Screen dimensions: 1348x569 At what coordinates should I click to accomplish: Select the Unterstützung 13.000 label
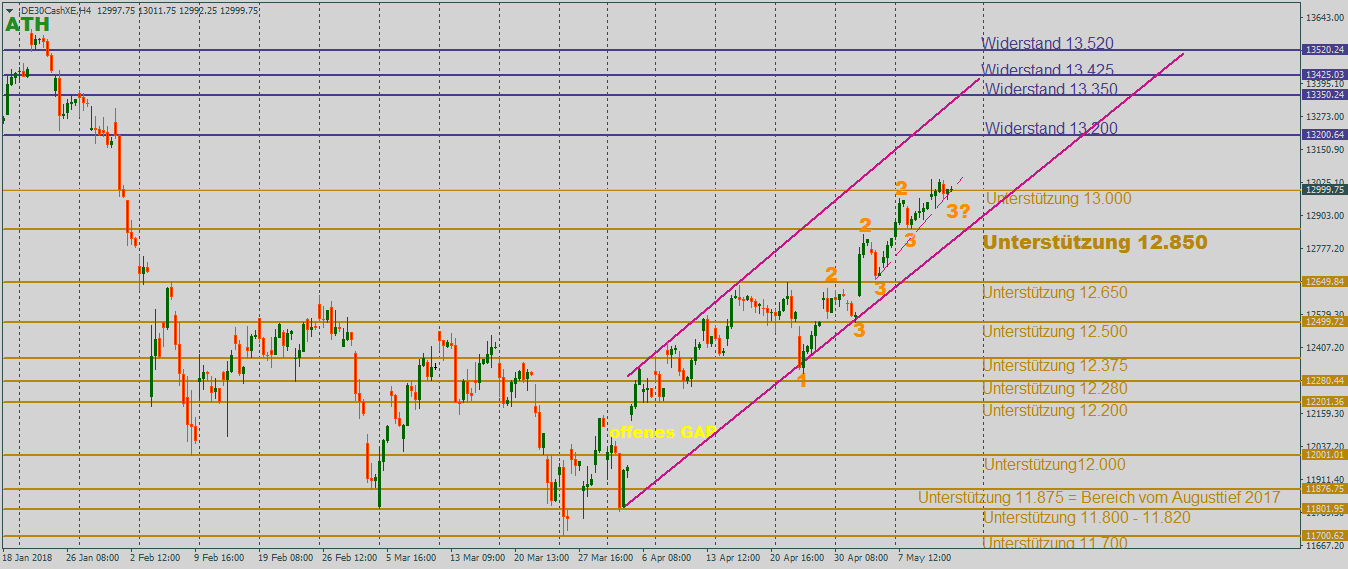(1058, 198)
